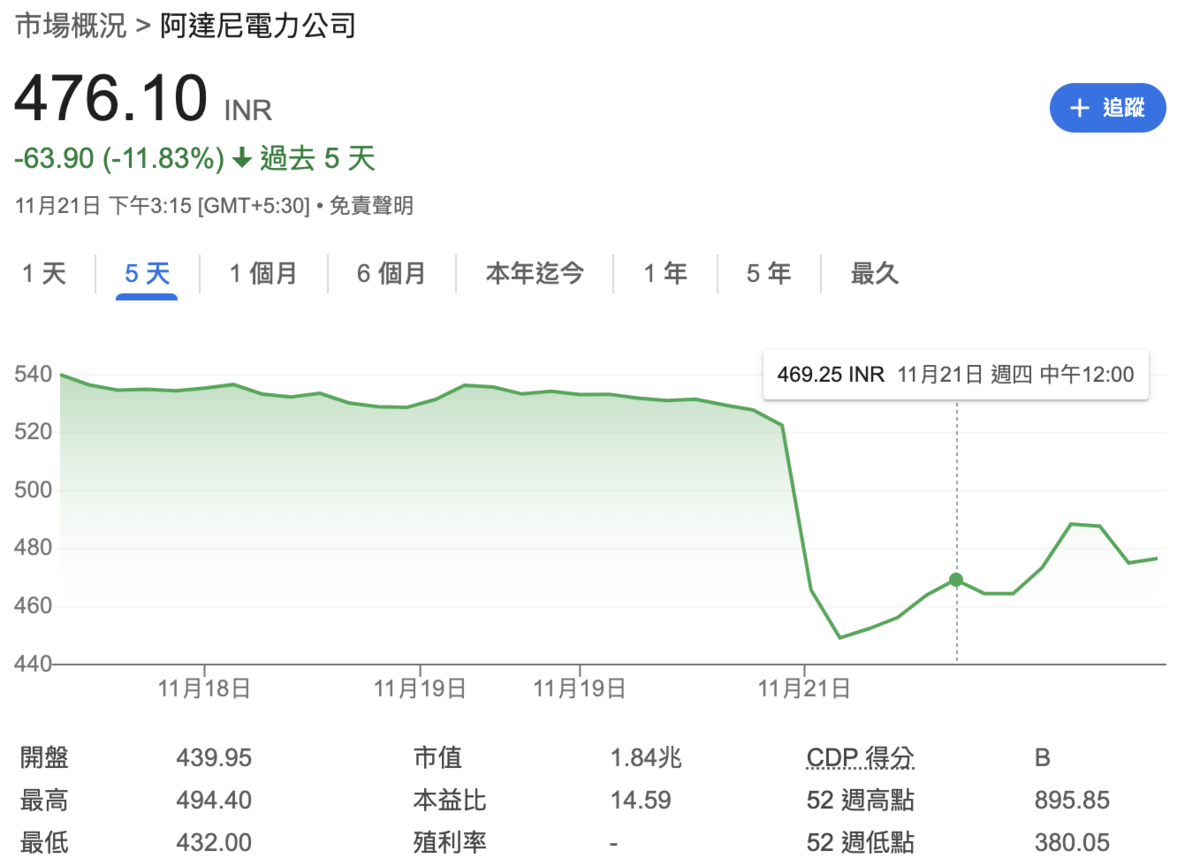1200x866 pixels.
Task: Click the 市場概況 breadcrumb link
Action: [x=70, y=26]
